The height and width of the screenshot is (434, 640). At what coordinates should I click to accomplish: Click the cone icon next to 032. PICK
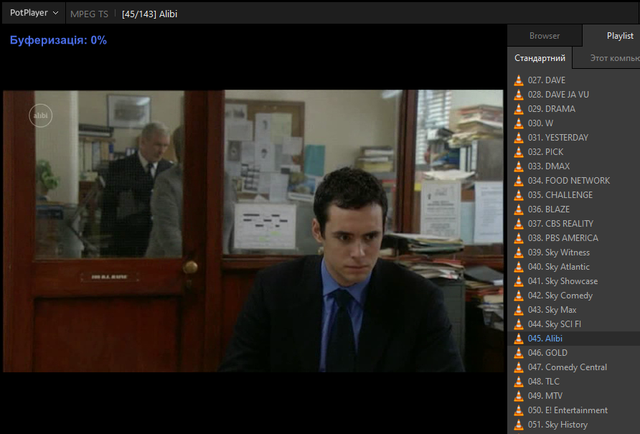pyautogui.click(x=518, y=152)
